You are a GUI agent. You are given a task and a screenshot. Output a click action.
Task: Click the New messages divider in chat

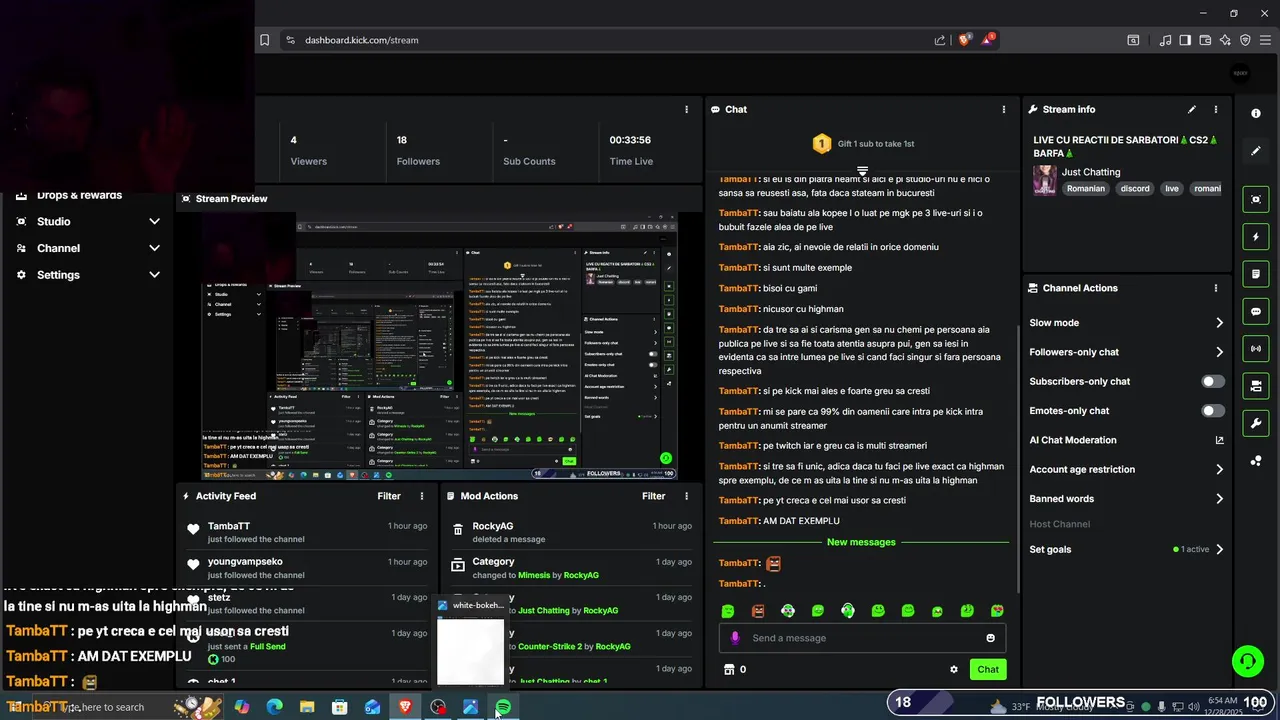tap(861, 542)
